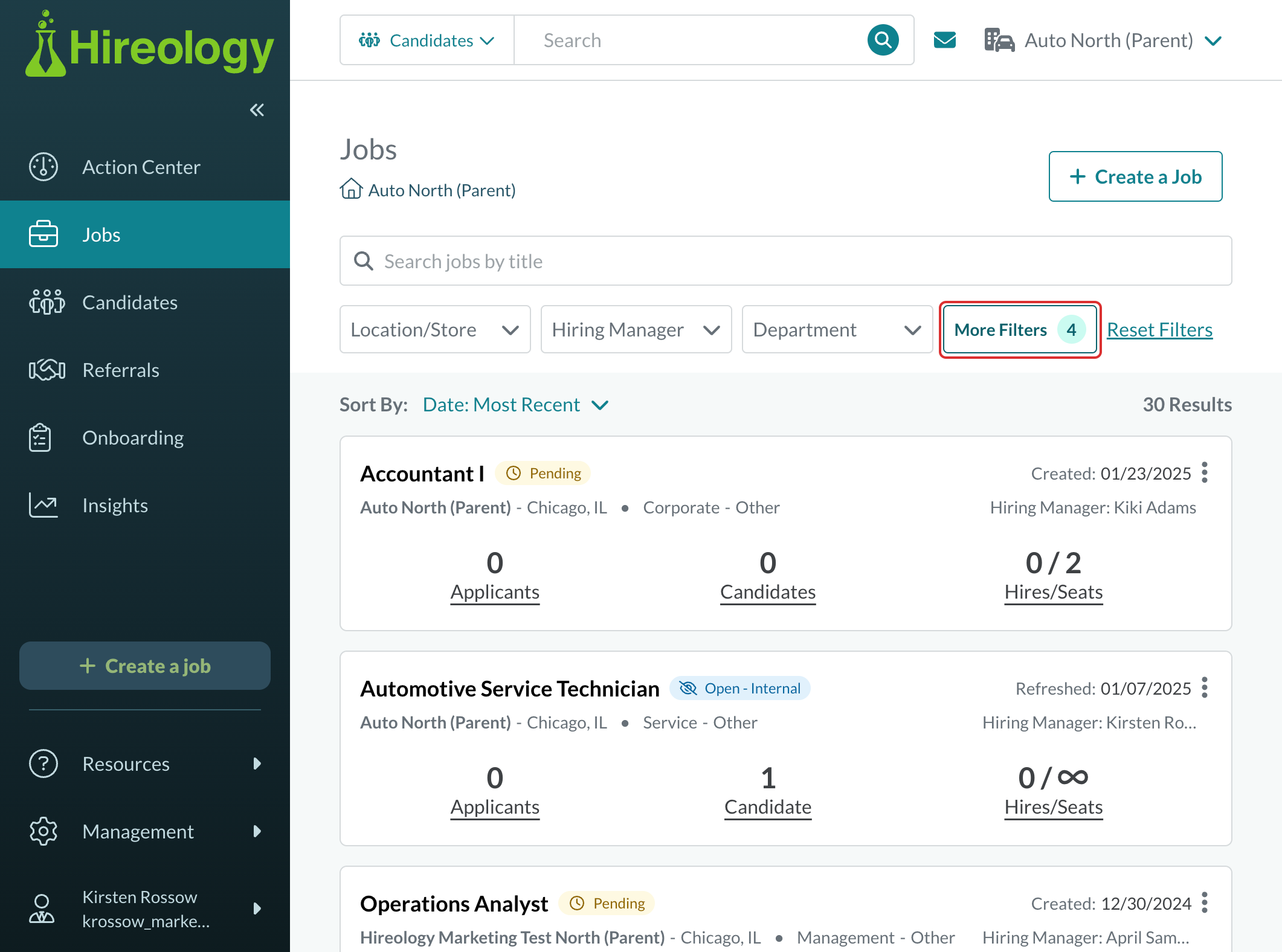This screenshot has height=952, width=1282.
Task: Click the sidebar Create a job button
Action: tap(145, 666)
